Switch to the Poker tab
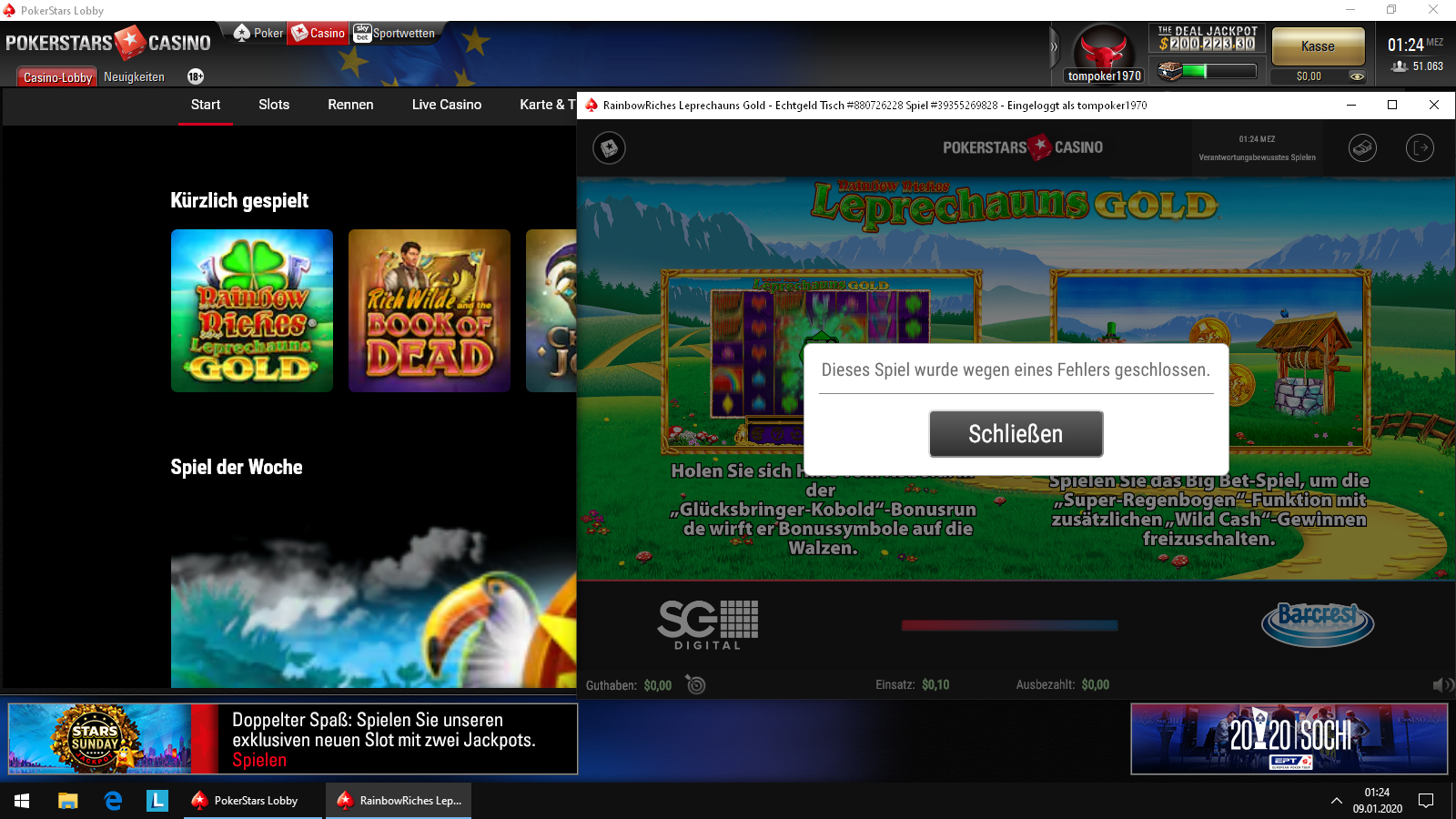This screenshot has width=1456, height=819. [258, 34]
